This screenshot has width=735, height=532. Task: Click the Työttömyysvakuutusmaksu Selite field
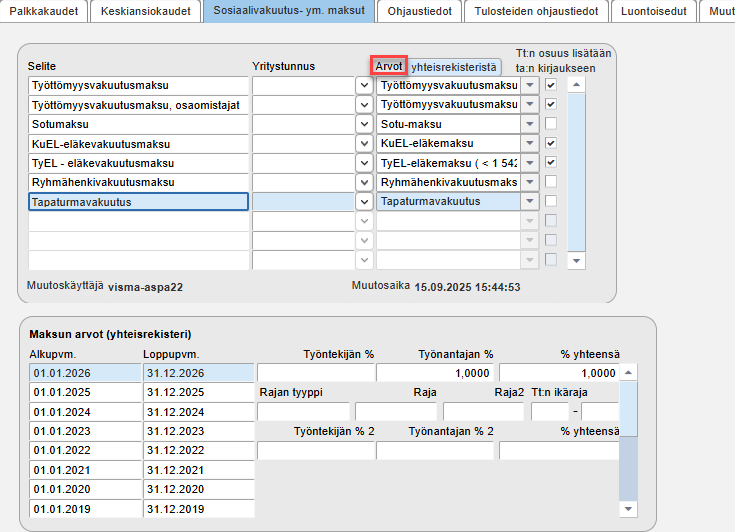point(138,85)
